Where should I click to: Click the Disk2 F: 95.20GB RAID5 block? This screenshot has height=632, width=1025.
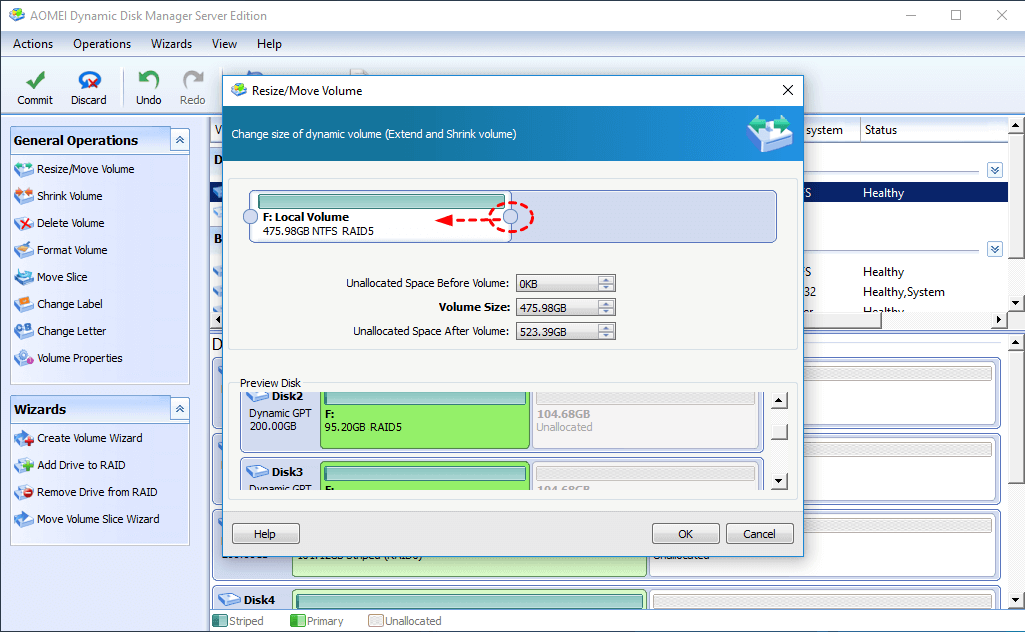tap(425, 420)
